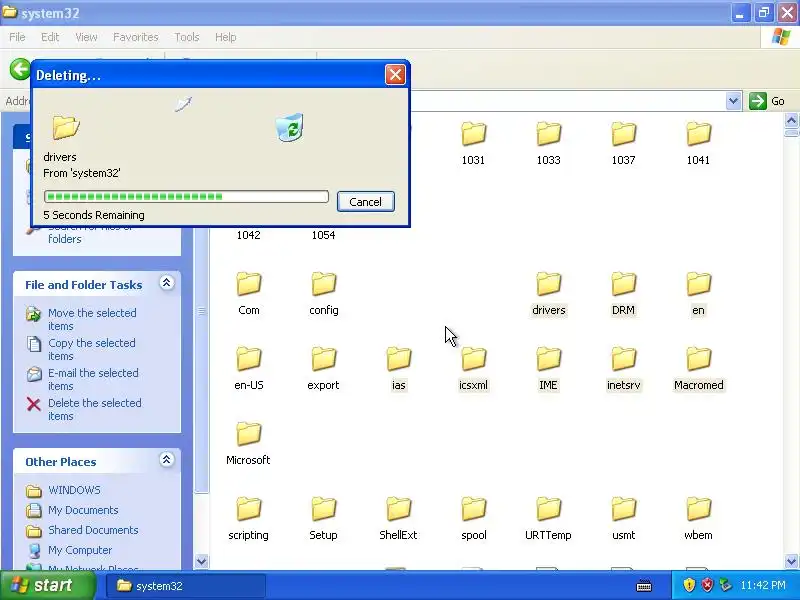
Task: Click the red shield tray icon
Action: point(707,585)
